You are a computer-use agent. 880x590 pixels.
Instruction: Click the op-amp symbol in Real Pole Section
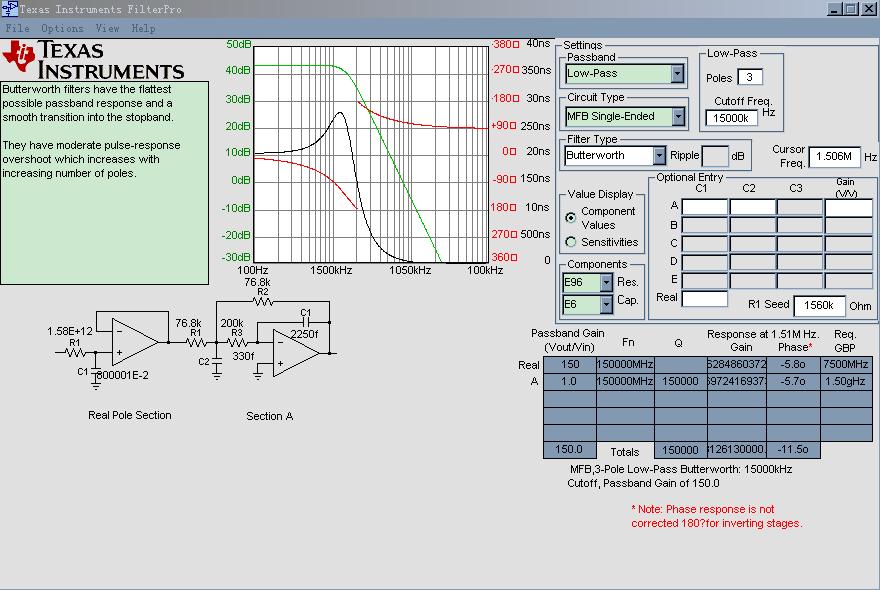tap(134, 339)
